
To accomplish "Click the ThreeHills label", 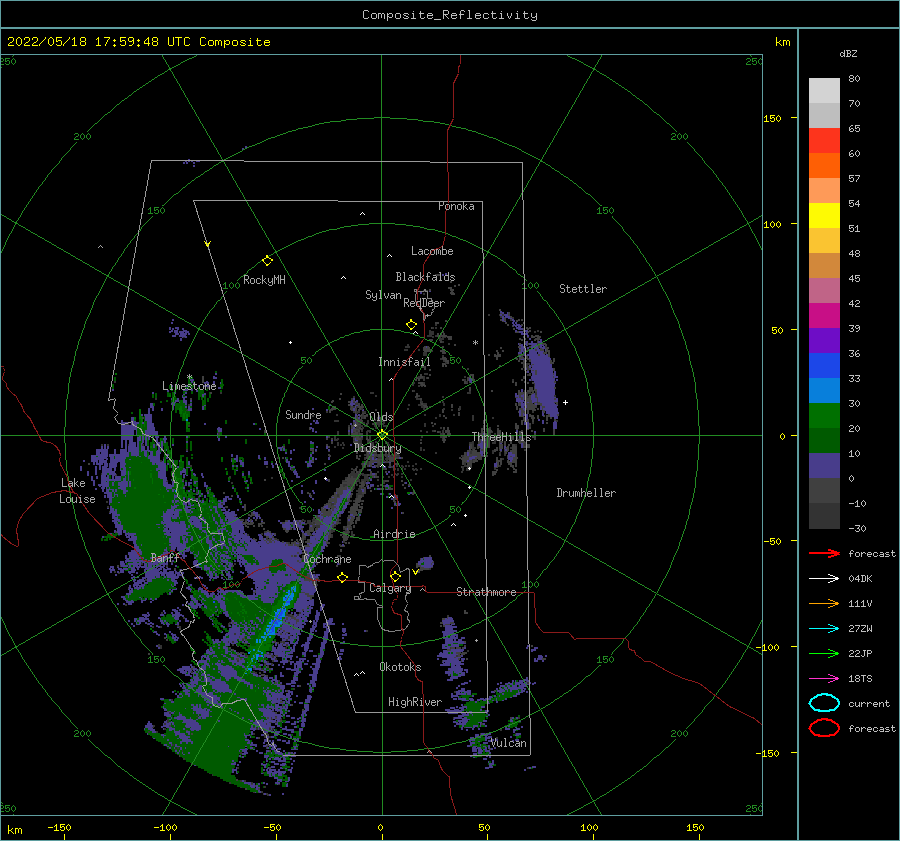I will [501, 437].
